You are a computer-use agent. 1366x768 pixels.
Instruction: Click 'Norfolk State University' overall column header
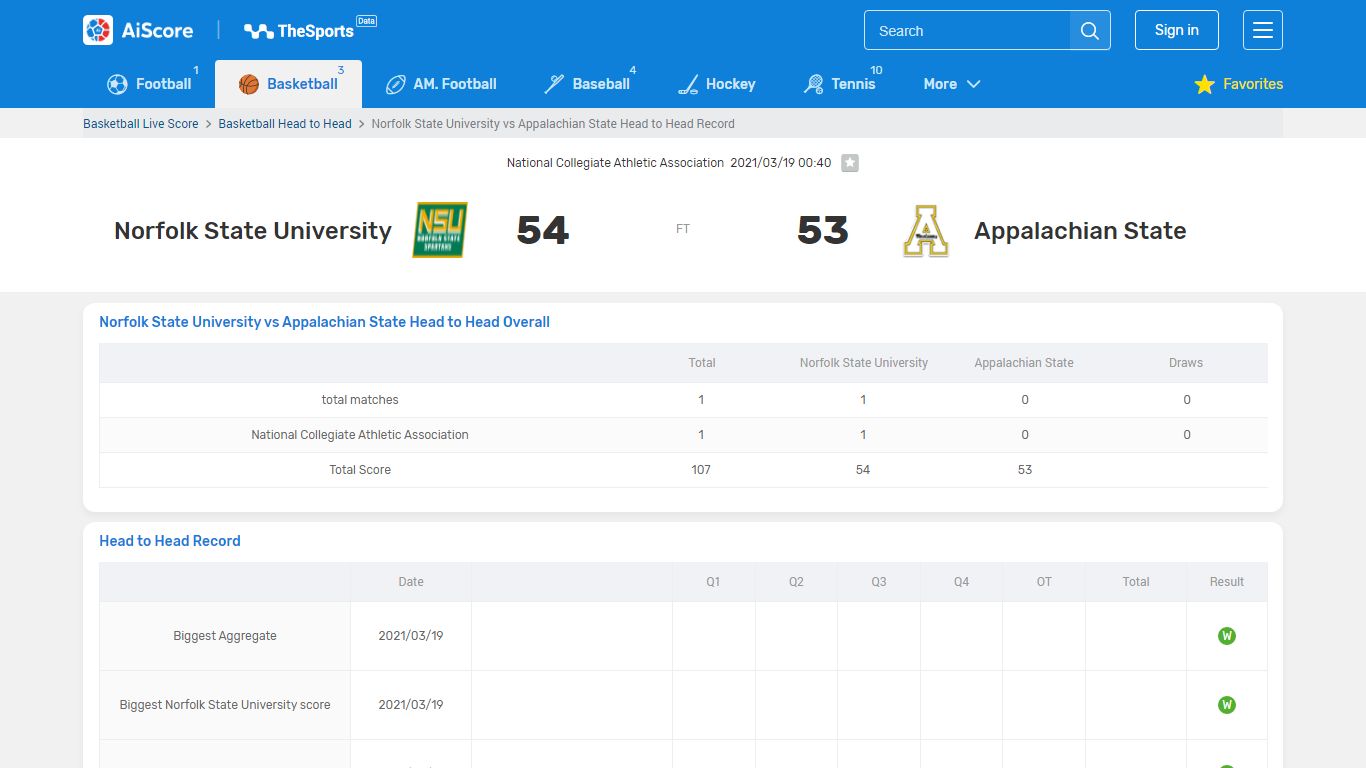[x=864, y=363]
